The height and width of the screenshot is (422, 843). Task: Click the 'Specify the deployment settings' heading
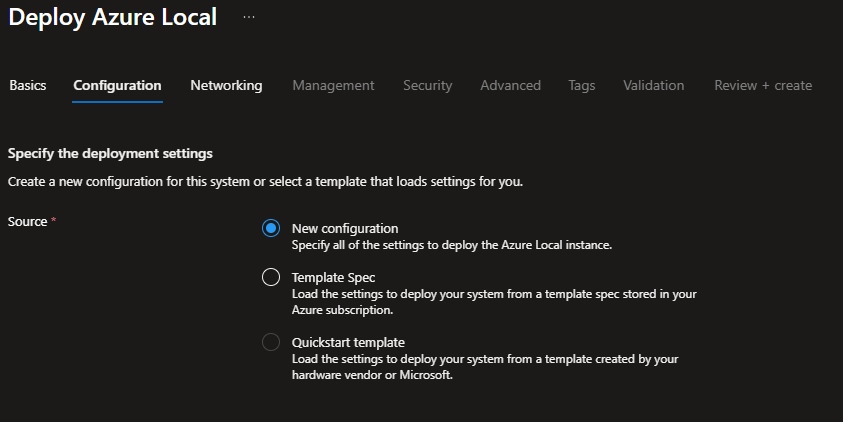tap(110, 154)
